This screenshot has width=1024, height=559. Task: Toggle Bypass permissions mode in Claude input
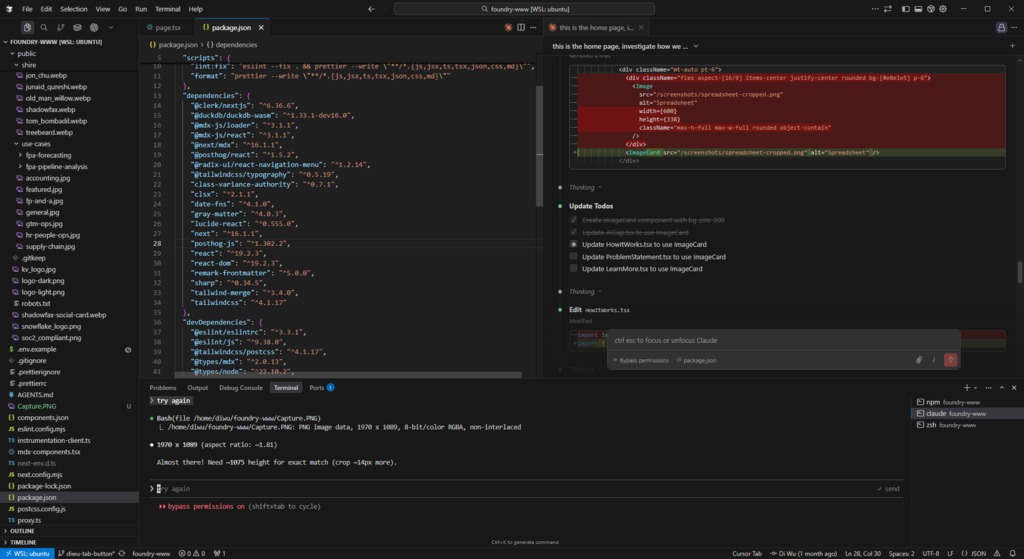[x=641, y=360]
